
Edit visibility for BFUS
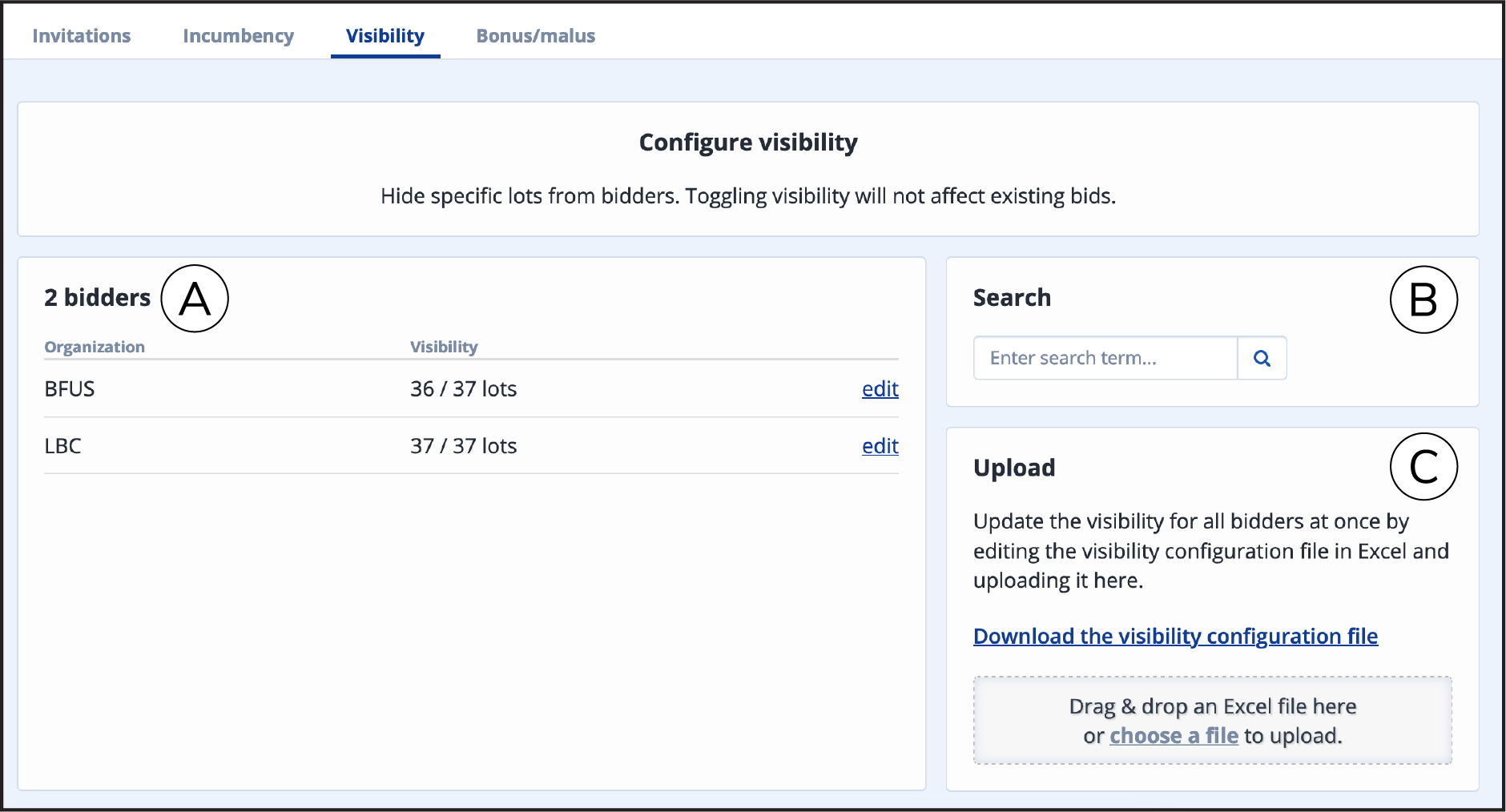tap(880, 388)
